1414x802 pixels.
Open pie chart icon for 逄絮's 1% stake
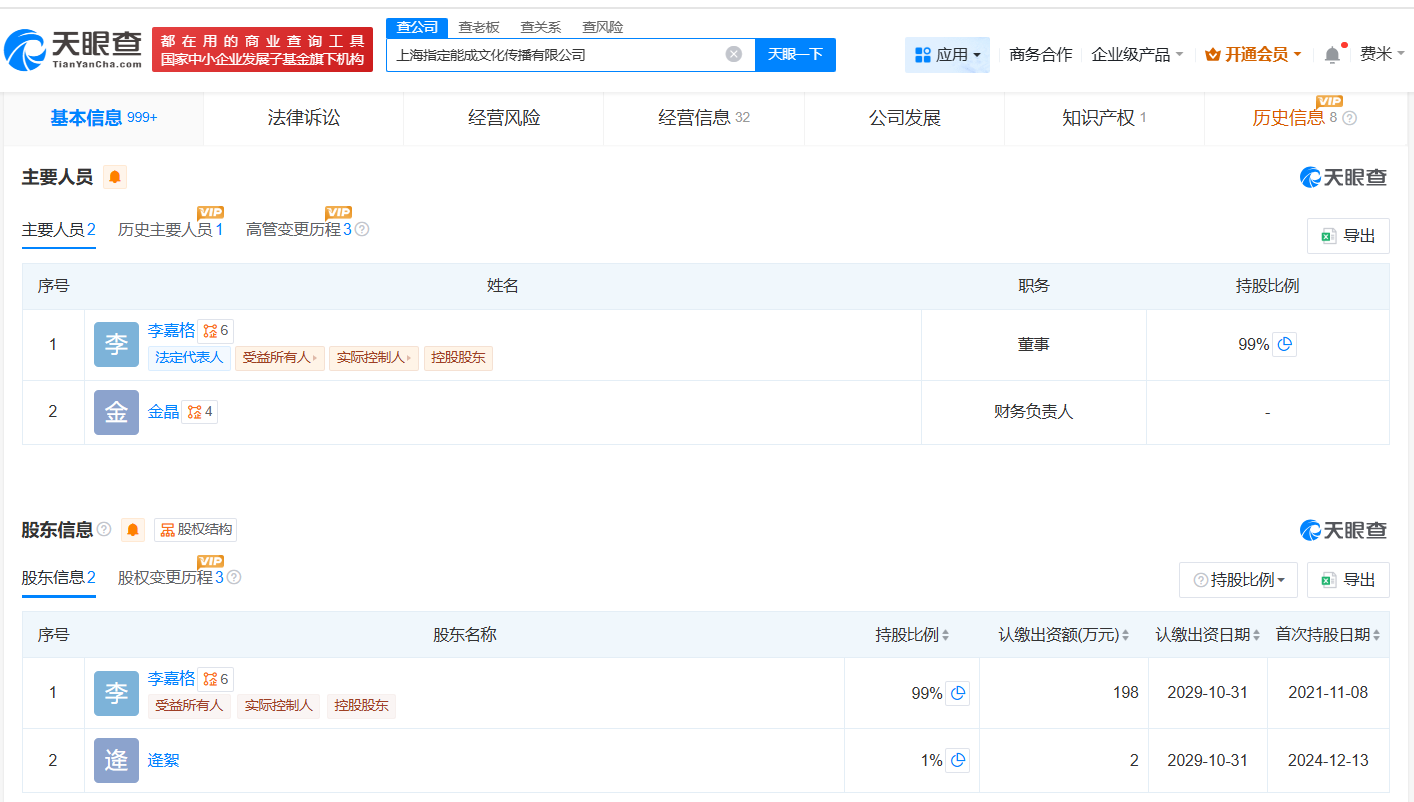[x=958, y=760]
